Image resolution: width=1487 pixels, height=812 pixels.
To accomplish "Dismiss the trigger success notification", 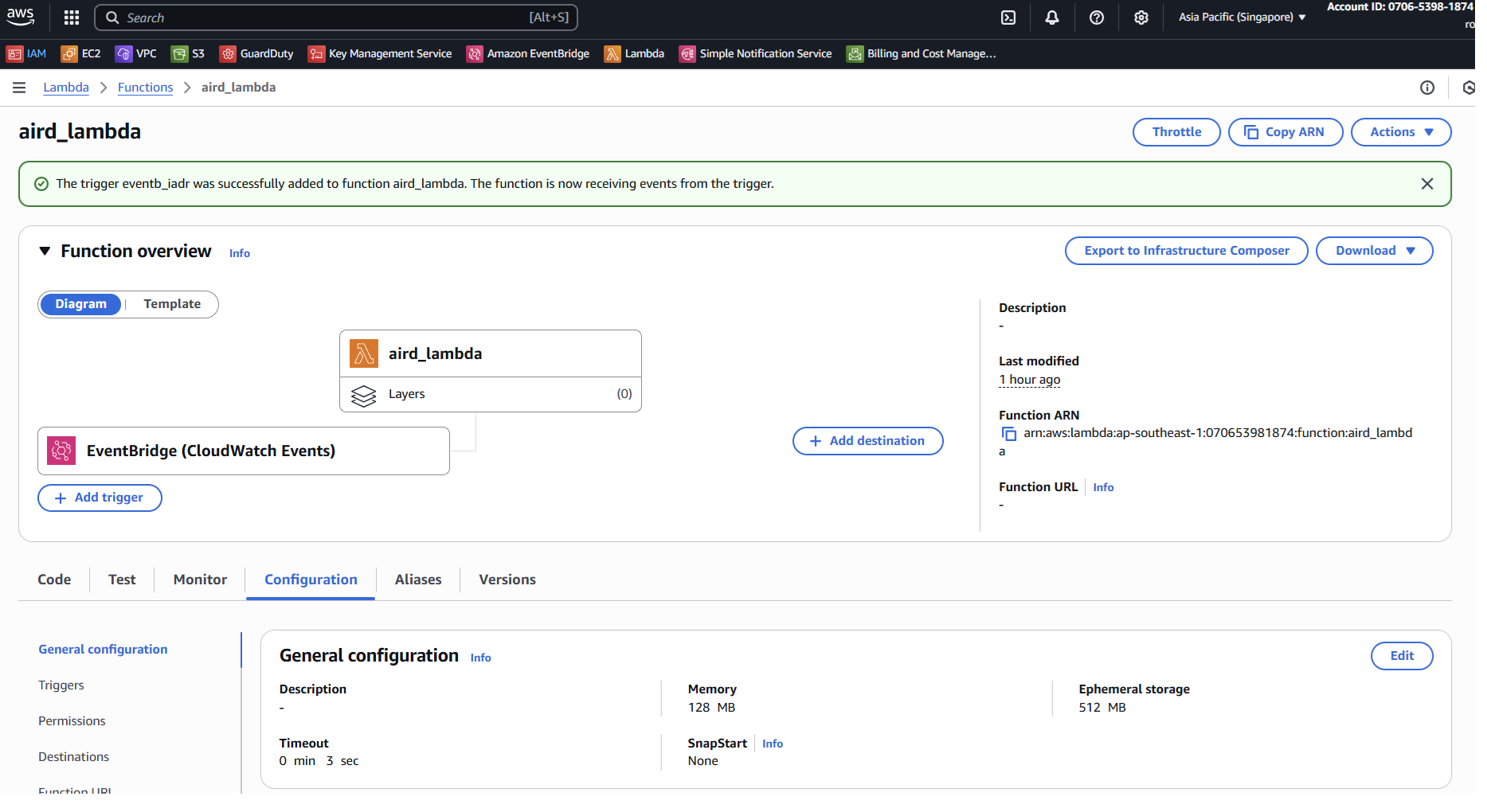I will pos(1427,184).
